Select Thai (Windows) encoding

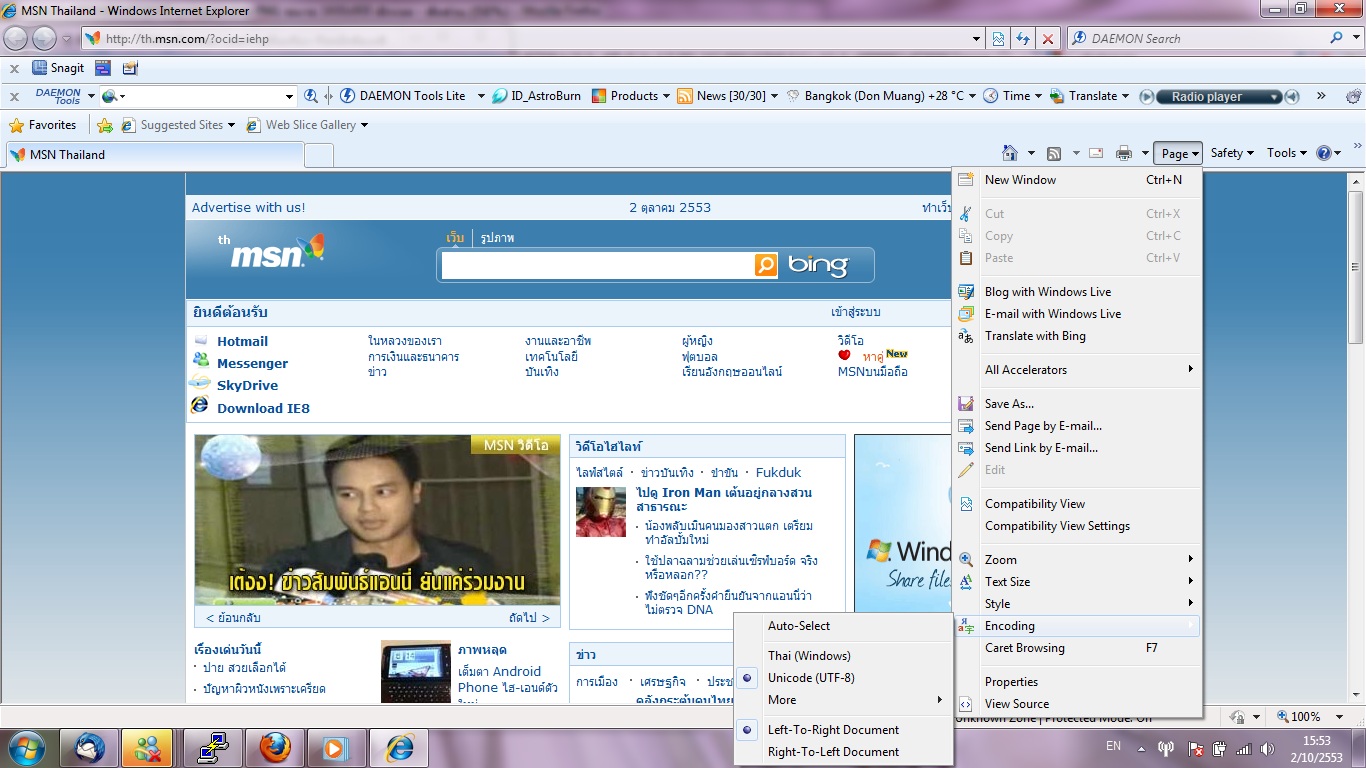click(809, 656)
